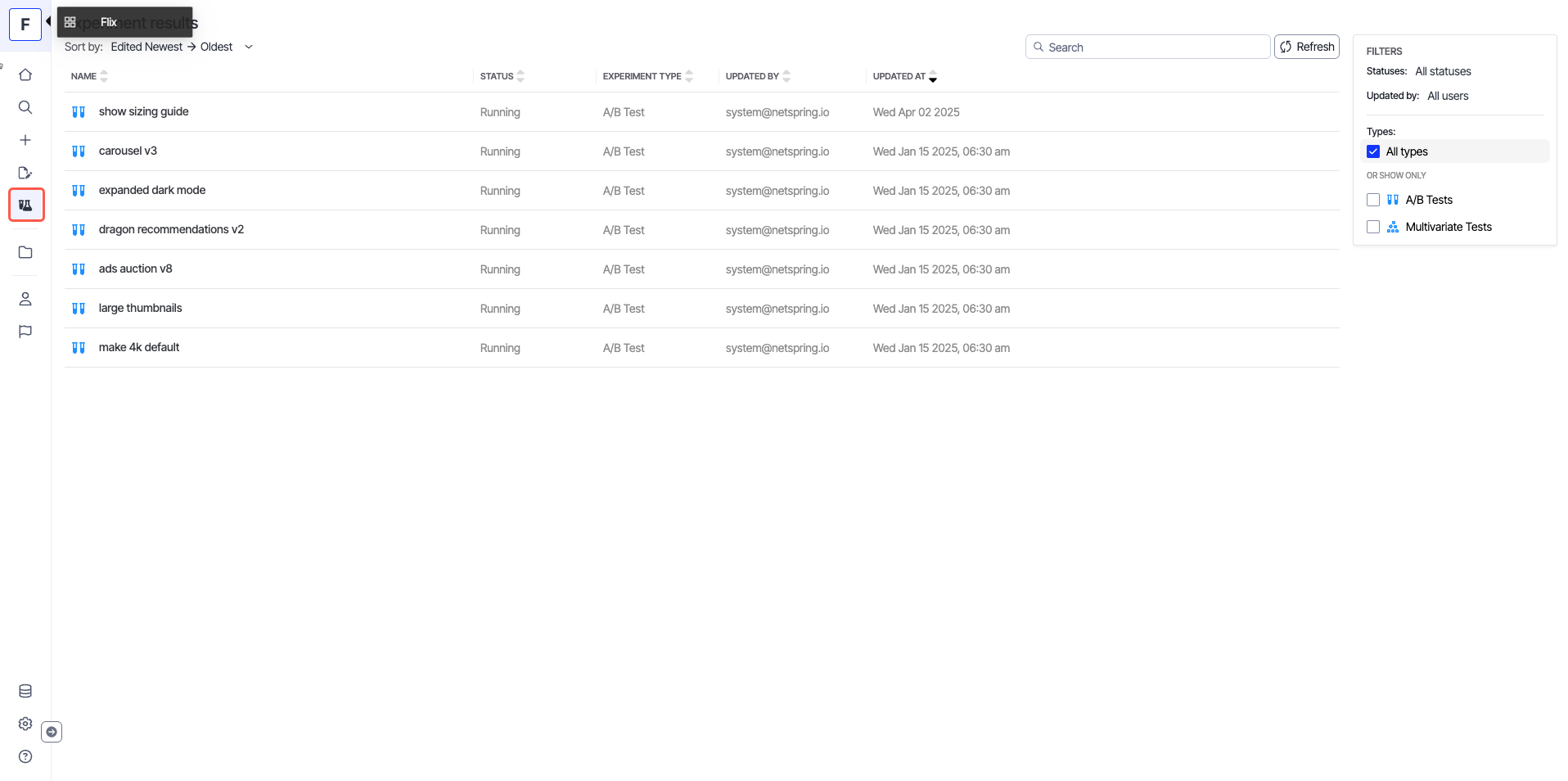Open the dragon recommendations v2 experiment
This screenshot has height=781, width=1568.
point(171,229)
